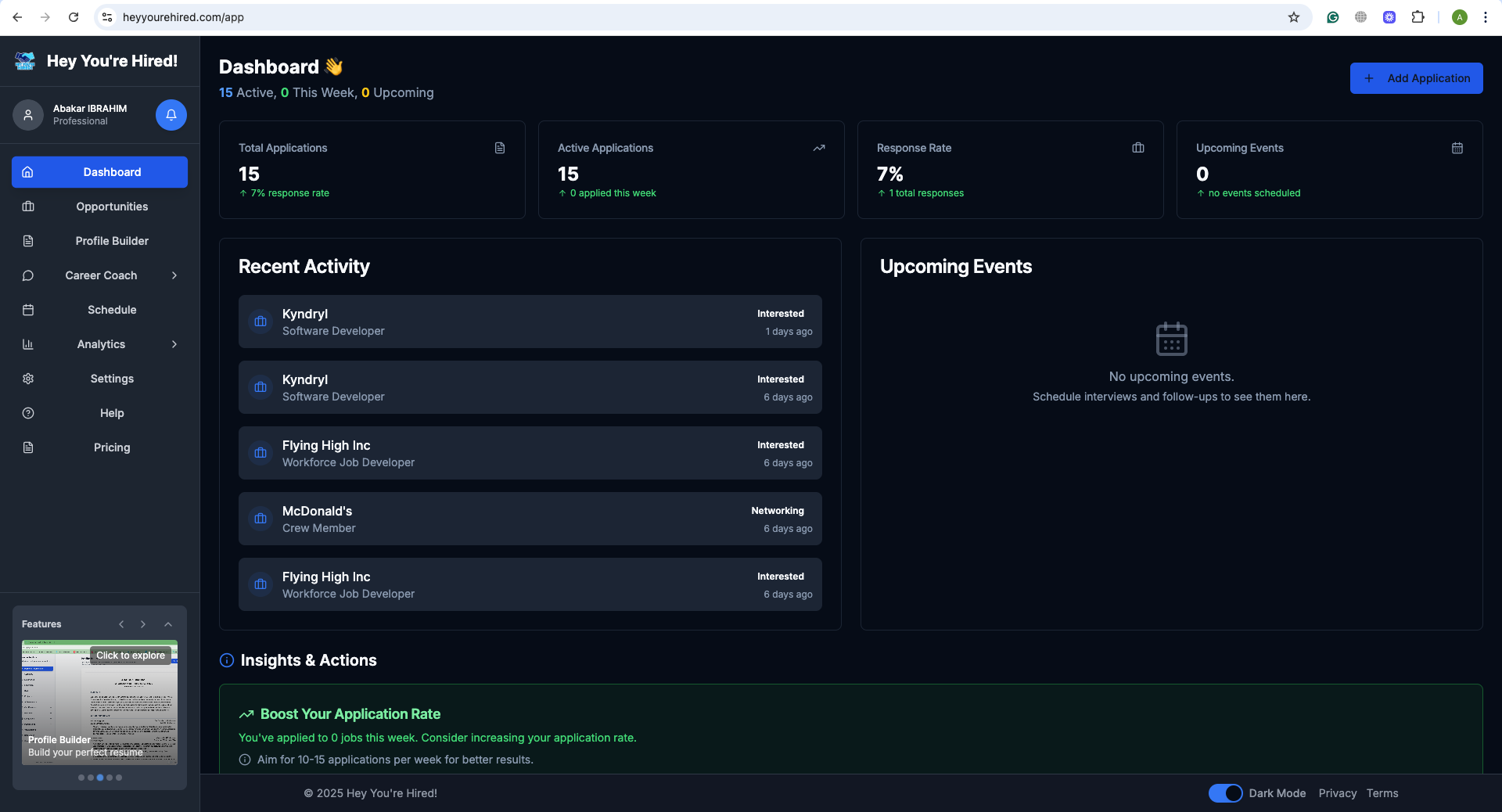Open Settings from the sidebar
Screen dimensions: 1502x812
click(99, 379)
